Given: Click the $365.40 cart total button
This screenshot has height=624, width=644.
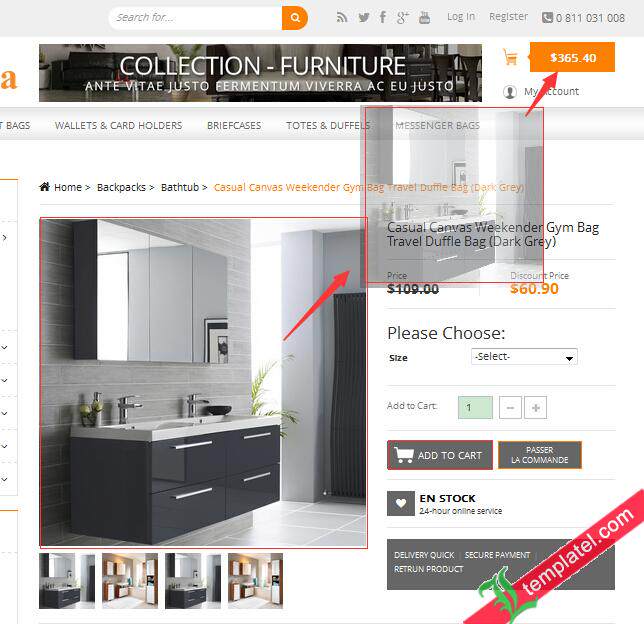Looking at the screenshot, I should pyautogui.click(x=572, y=57).
